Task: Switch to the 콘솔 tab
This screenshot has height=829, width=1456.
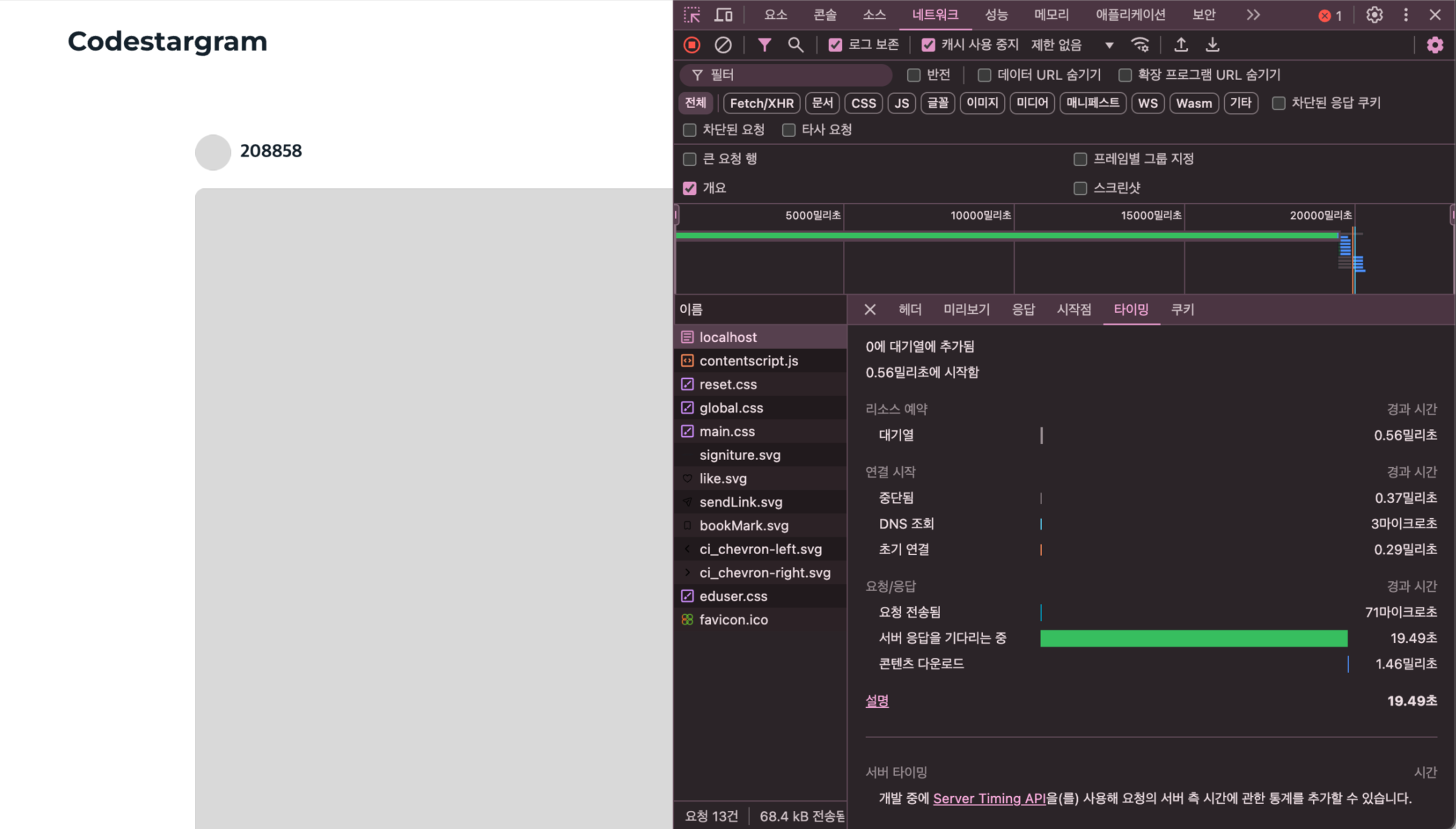Action: (x=824, y=15)
